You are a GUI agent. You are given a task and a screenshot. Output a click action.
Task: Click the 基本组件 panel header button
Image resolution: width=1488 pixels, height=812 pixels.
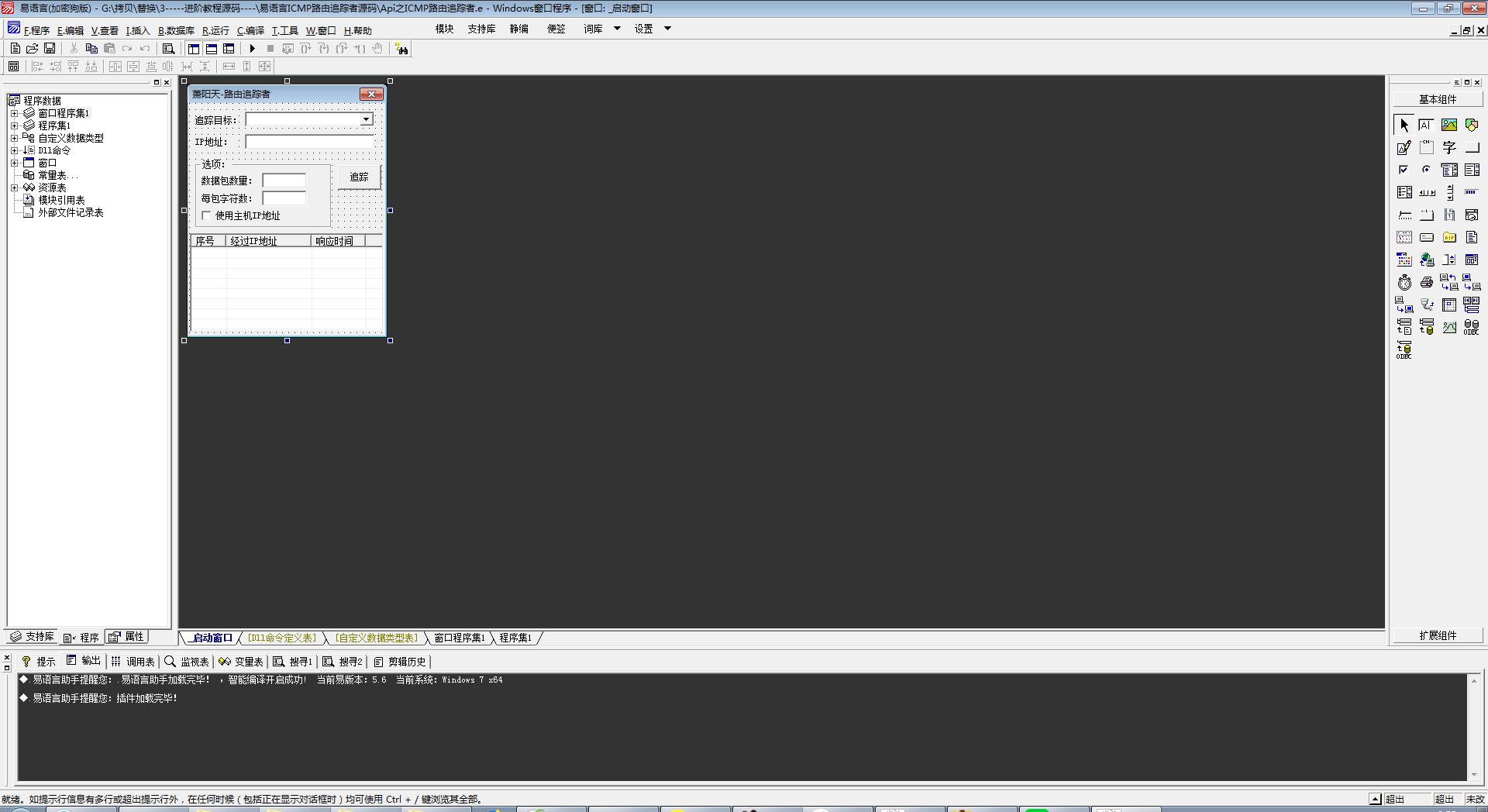click(1438, 99)
